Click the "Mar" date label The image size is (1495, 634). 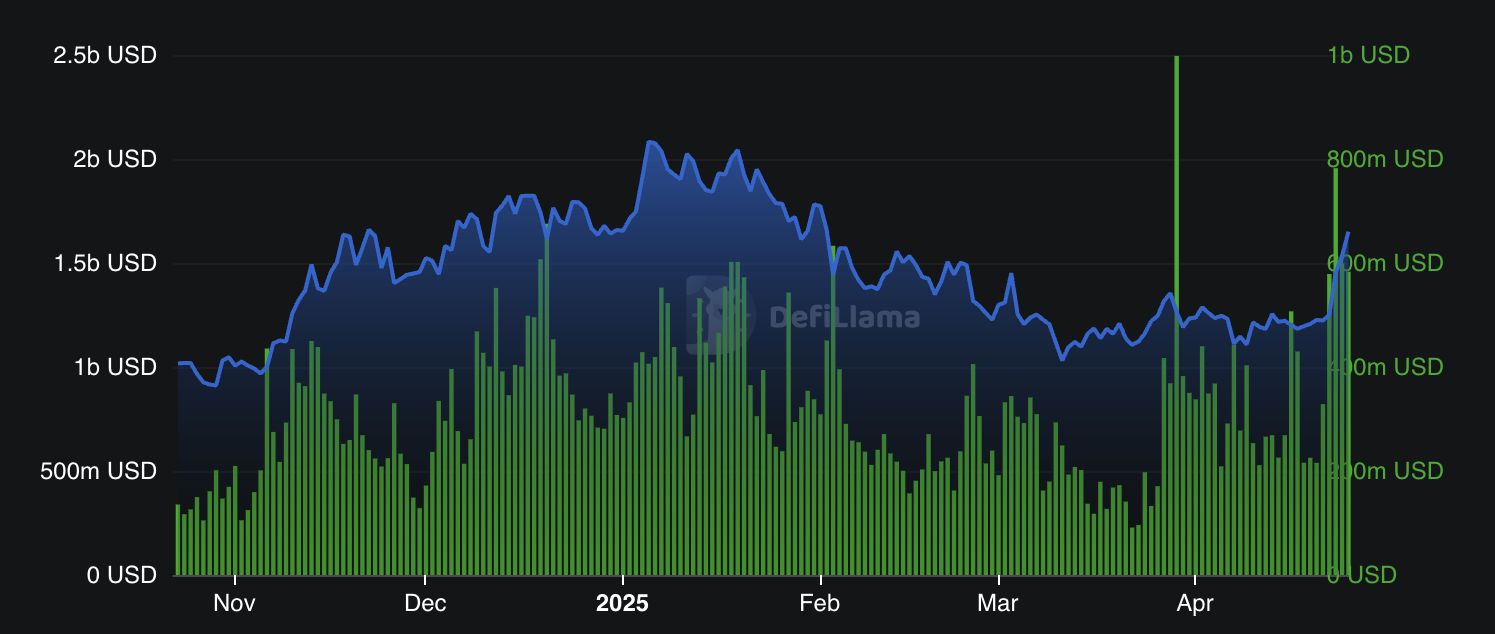click(x=998, y=604)
